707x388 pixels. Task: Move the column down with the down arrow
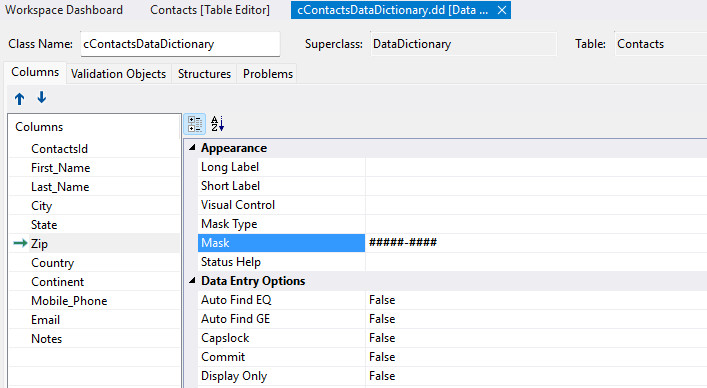pos(41,97)
